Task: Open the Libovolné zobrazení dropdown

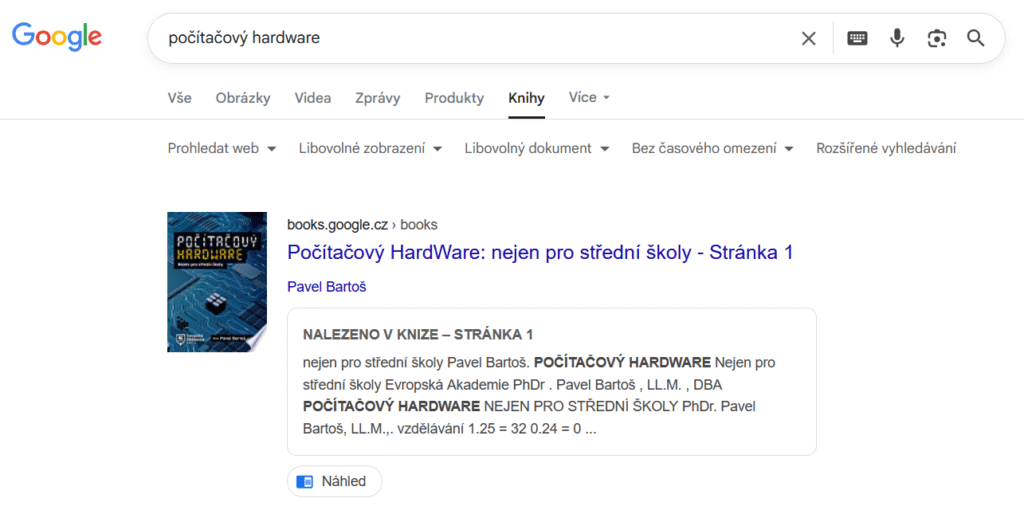Action: (370, 148)
